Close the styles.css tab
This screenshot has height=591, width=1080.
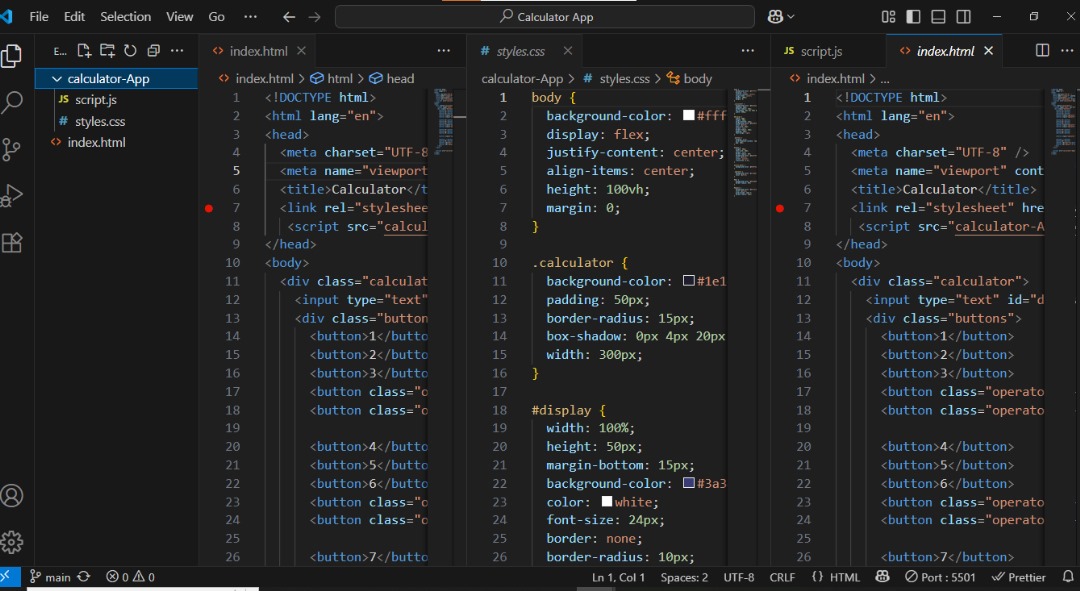click(568, 50)
